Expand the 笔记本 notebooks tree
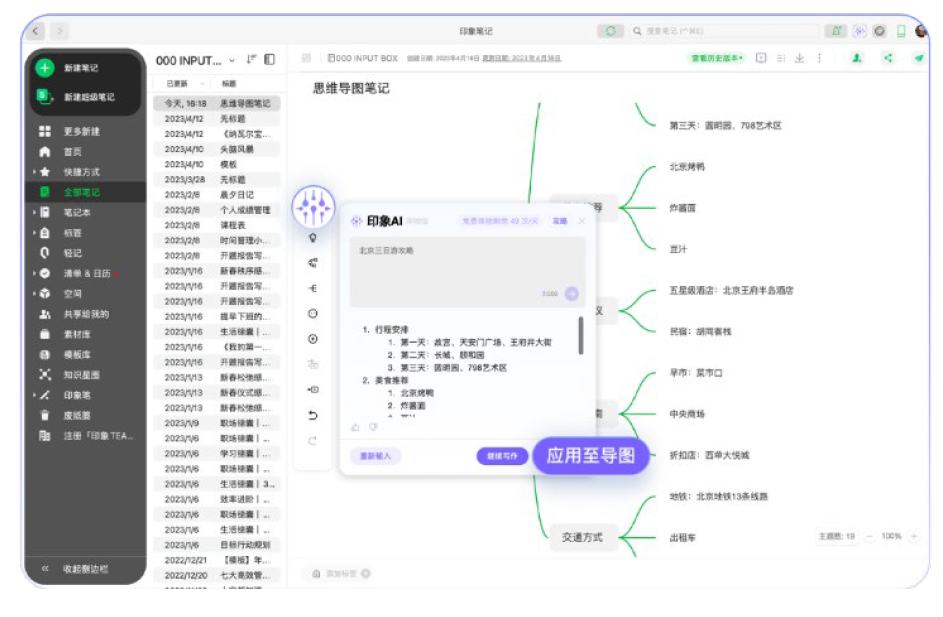943x617 pixels. pos(34,212)
